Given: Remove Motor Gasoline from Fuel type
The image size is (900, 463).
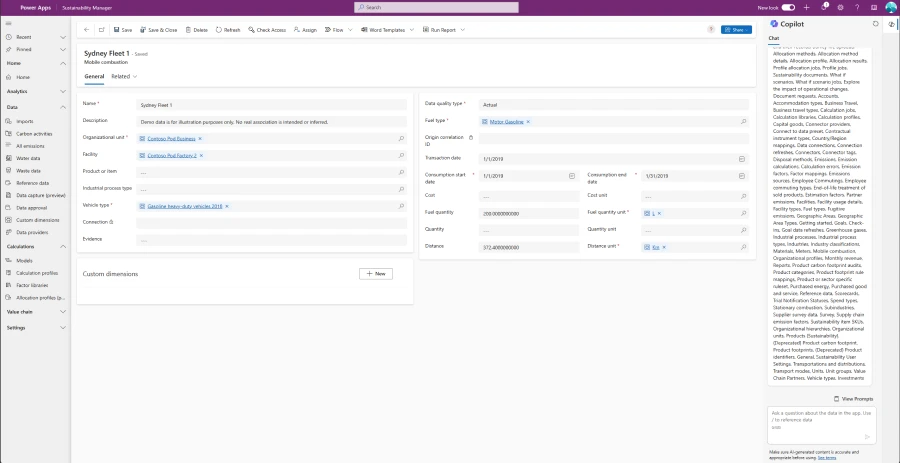Looking at the screenshot, I should point(528,121).
